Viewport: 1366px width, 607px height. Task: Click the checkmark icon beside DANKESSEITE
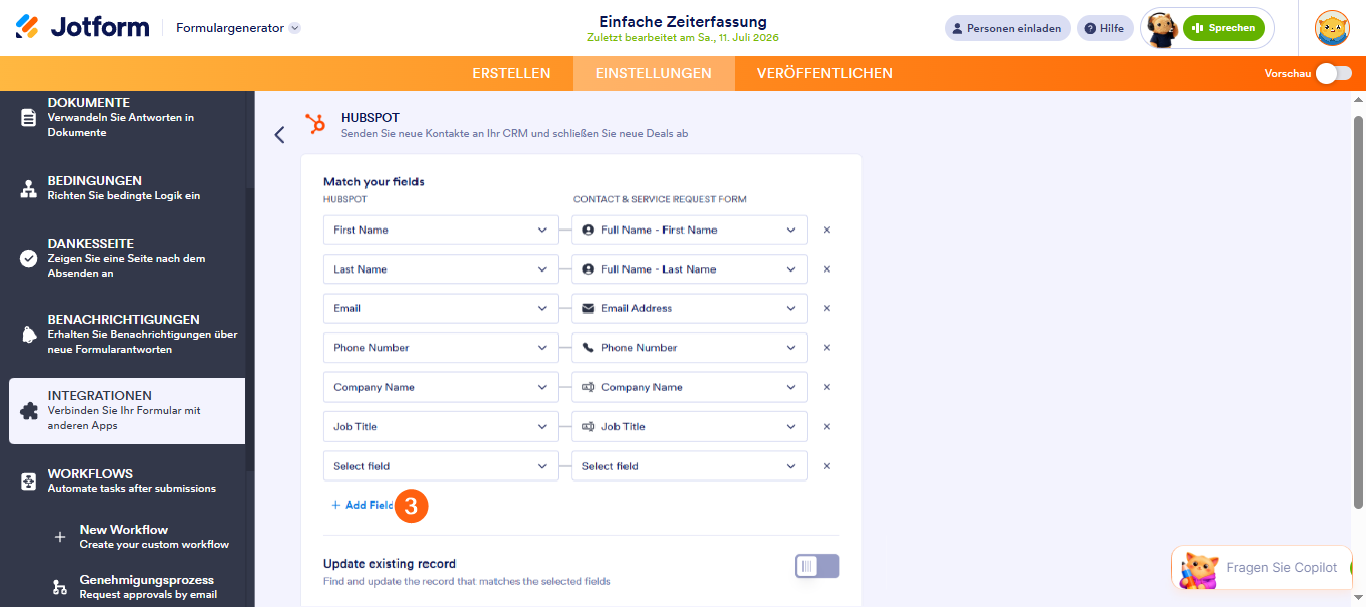coord(28,259)
